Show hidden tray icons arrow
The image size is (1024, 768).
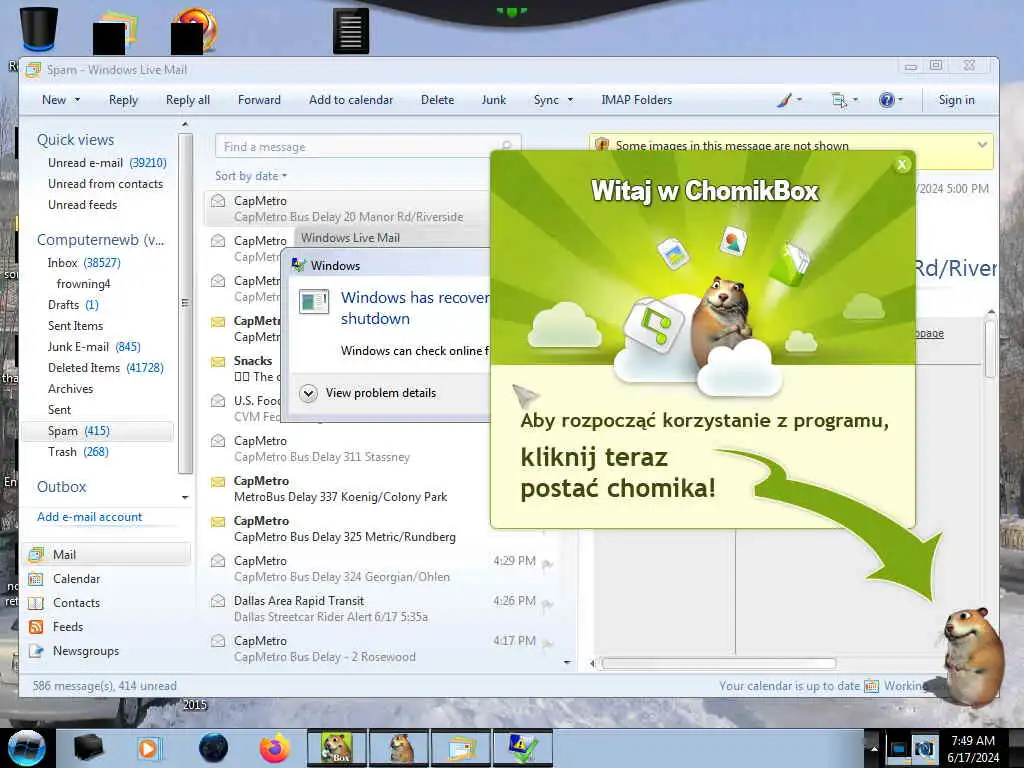pyautogui.click(x=874, y=748)
